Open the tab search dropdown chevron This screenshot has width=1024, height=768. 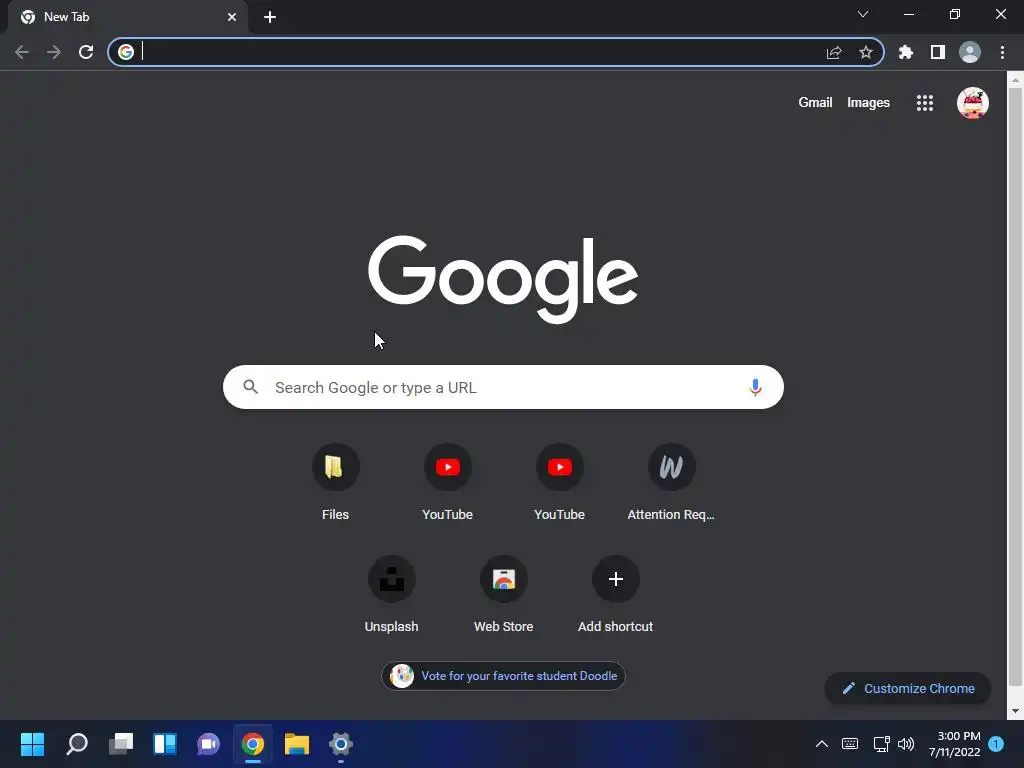pos(863,14)
